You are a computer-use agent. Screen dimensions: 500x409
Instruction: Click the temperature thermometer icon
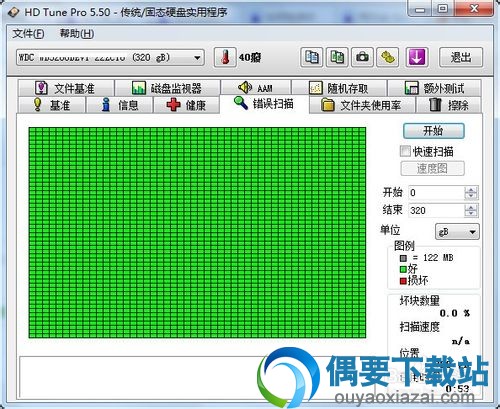click(x=225, y=57)
